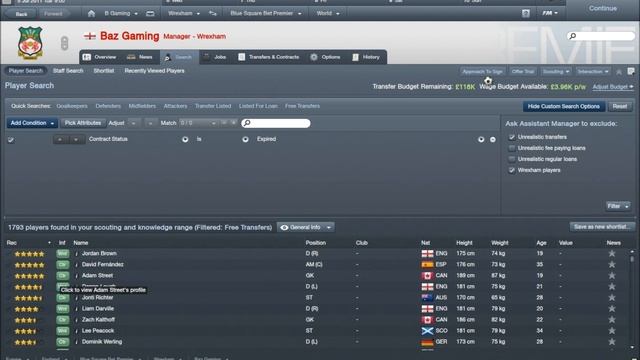This screenshot has height=360, width=640.
Task: Open Contract Status attribute selector
Action: (185, 139)
